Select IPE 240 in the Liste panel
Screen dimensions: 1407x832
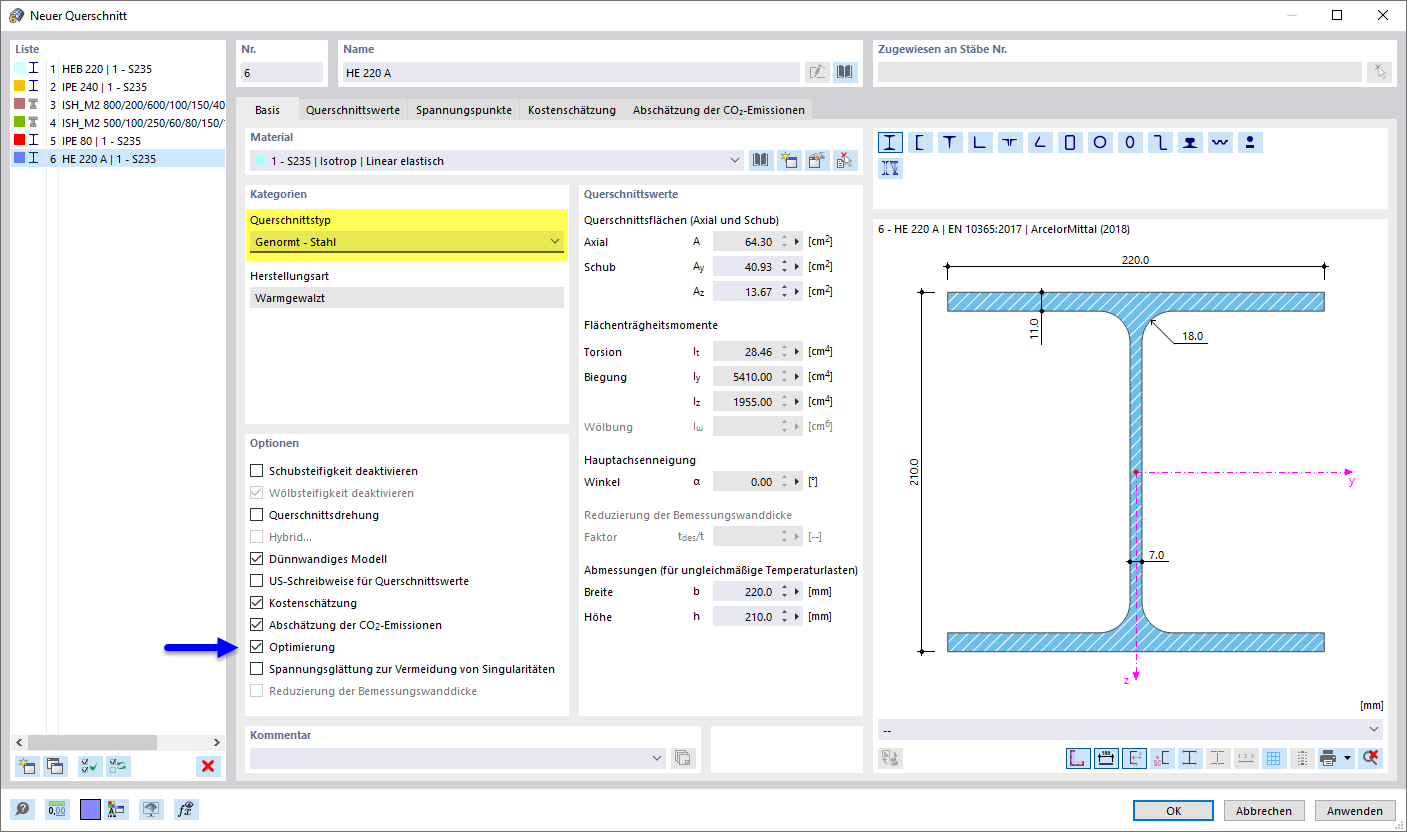click(119, 87)
